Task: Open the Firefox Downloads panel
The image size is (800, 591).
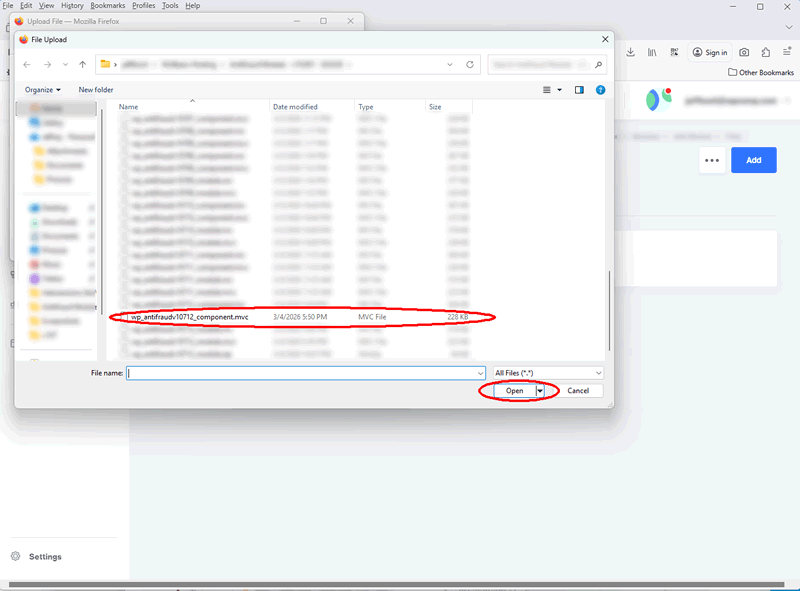Action: [629, 52]
